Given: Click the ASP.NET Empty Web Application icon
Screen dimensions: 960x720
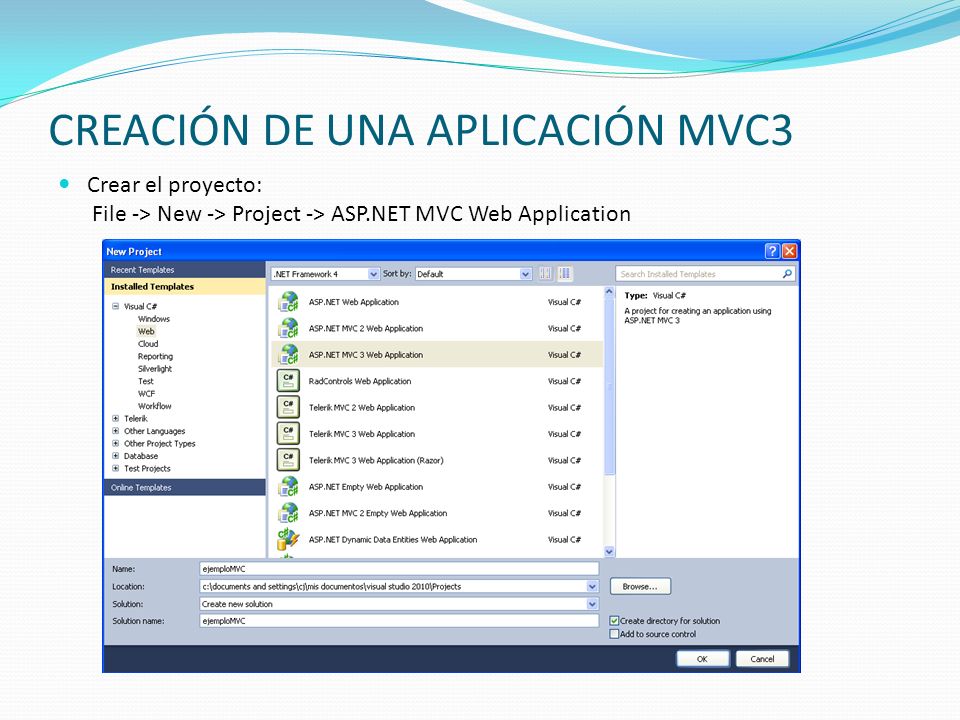Looking at the screenshot, I should point(288,487).
